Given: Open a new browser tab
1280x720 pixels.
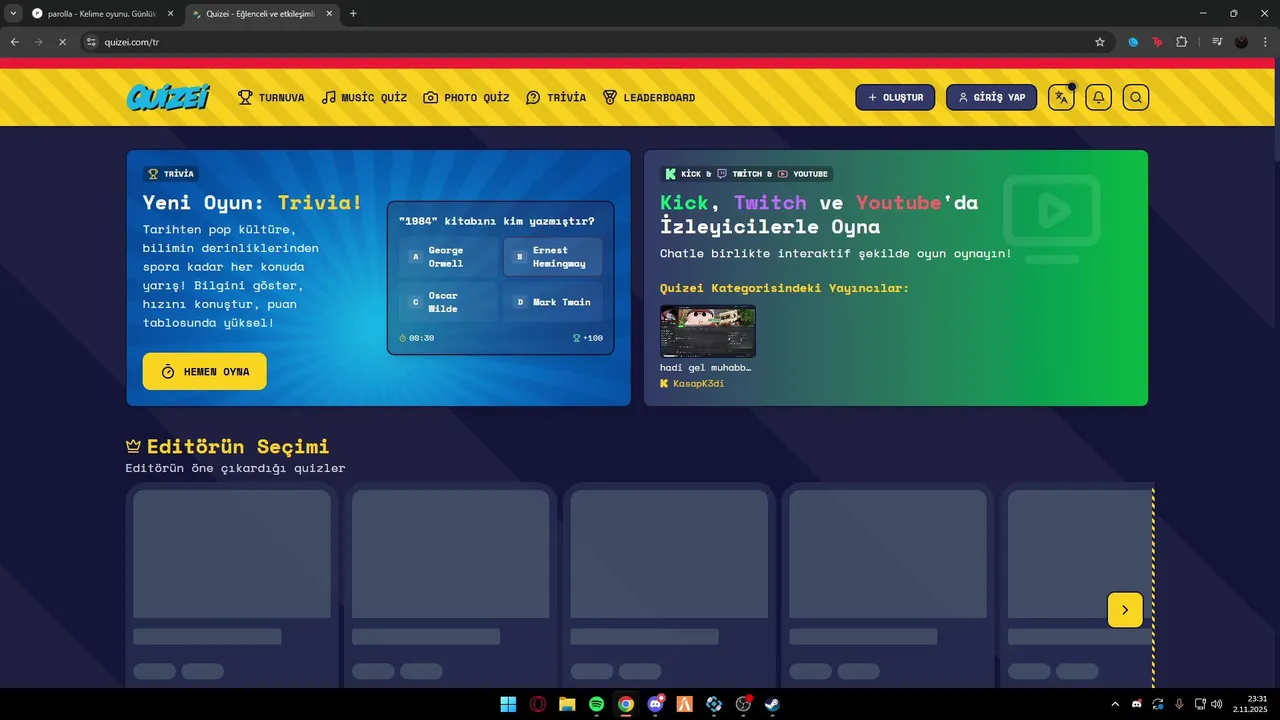Looking at the screenshot, I should [x=353, y=13].
